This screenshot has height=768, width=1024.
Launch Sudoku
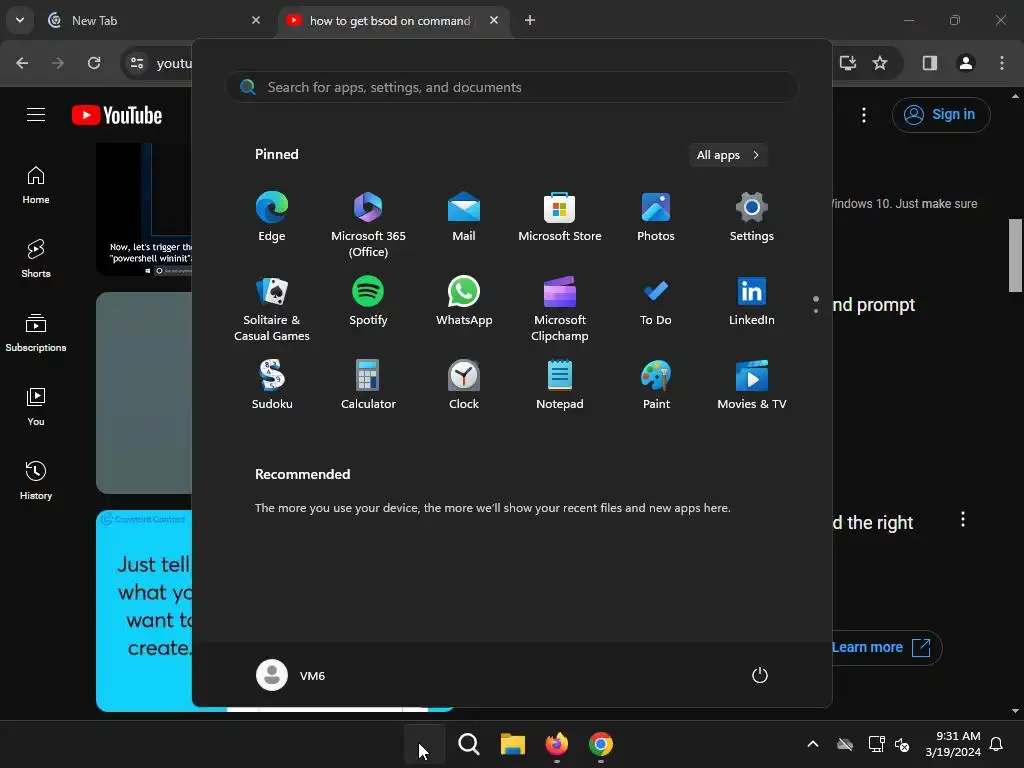pyautogui.click(x=272, y=385)
